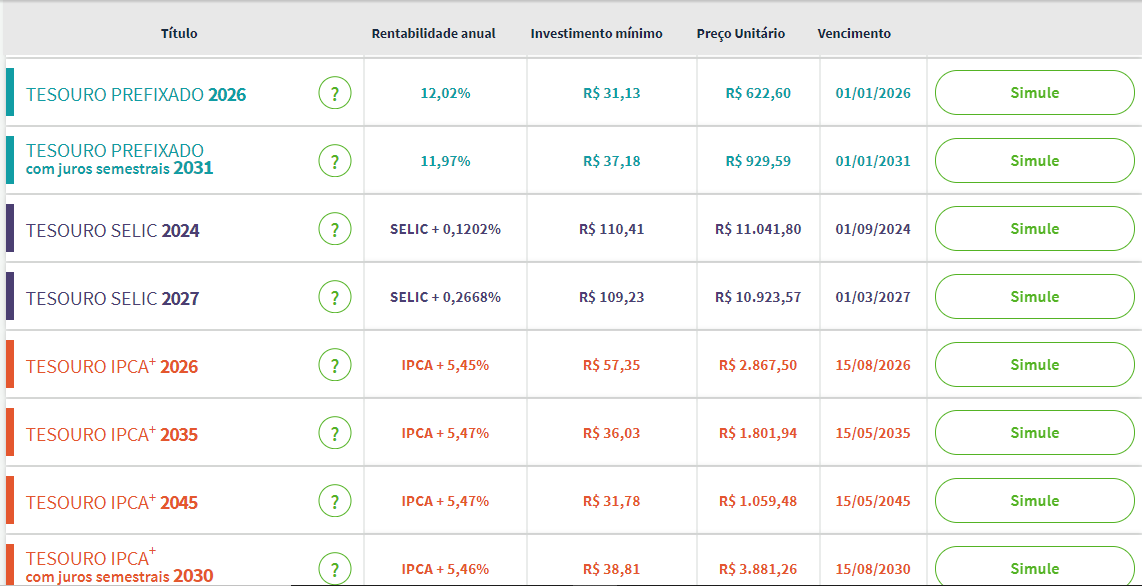
Task: Select the Preço Unitário column header
Action: (x=741, y=33)
